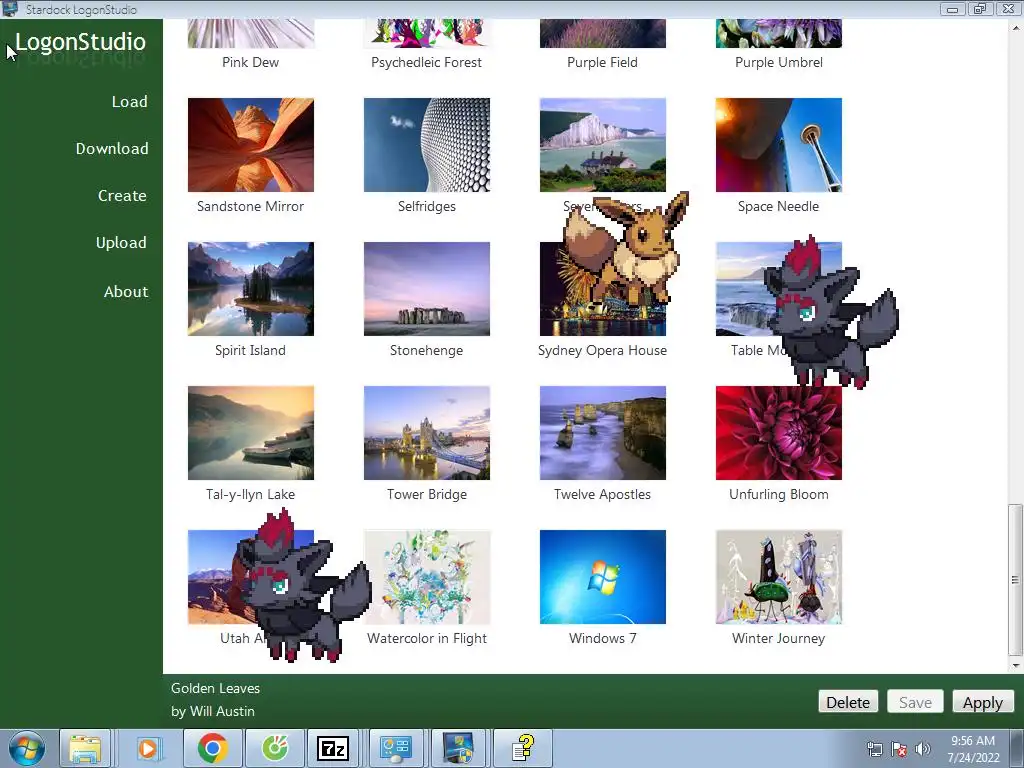Click the vertical scrollbar thumb
The width and height of the screenshot is (1024, 768).
point(1015,579)
